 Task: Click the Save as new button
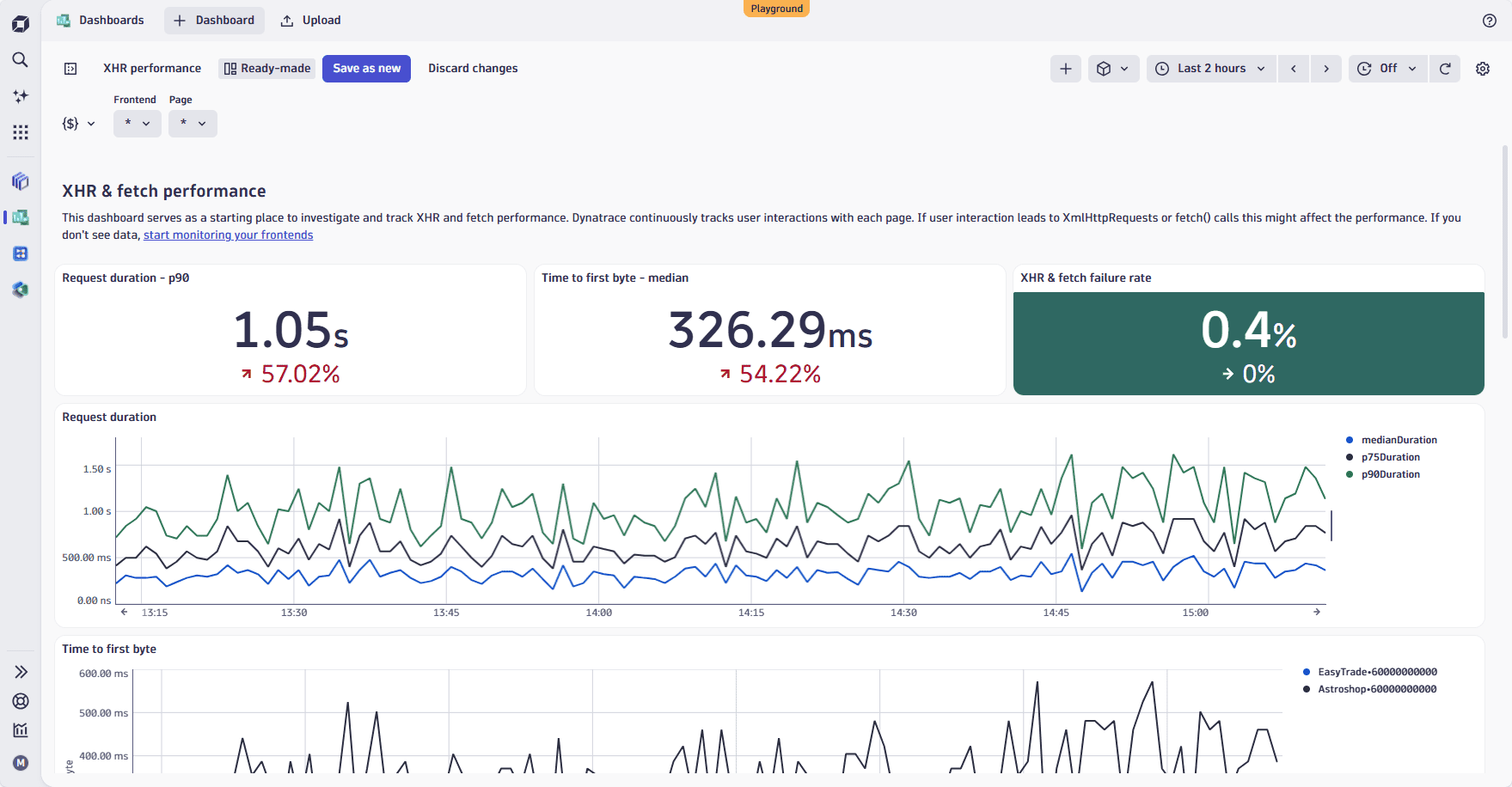pyautogui.click(x=366, y=69)
